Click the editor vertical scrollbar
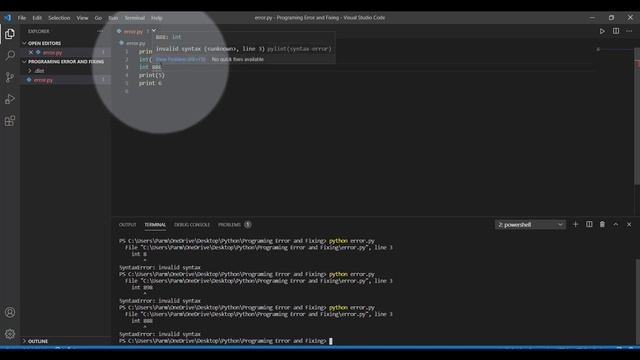The width and height of the screenshot is (640, 360). pyautogui.click(x=637, y=116)
